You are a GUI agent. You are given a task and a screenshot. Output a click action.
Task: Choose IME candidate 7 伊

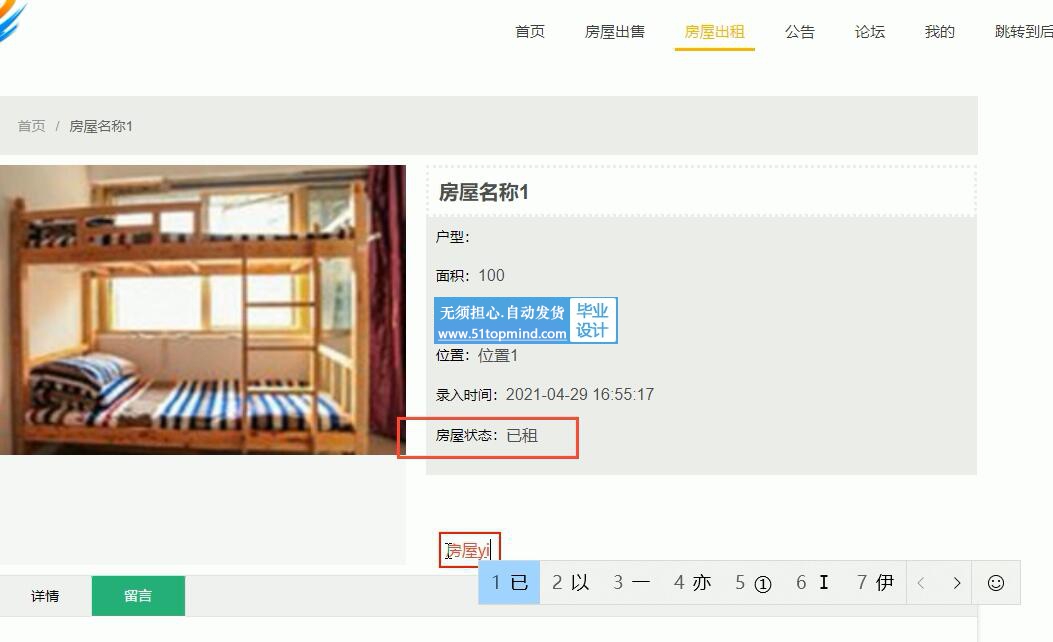(x=875, y=583)
